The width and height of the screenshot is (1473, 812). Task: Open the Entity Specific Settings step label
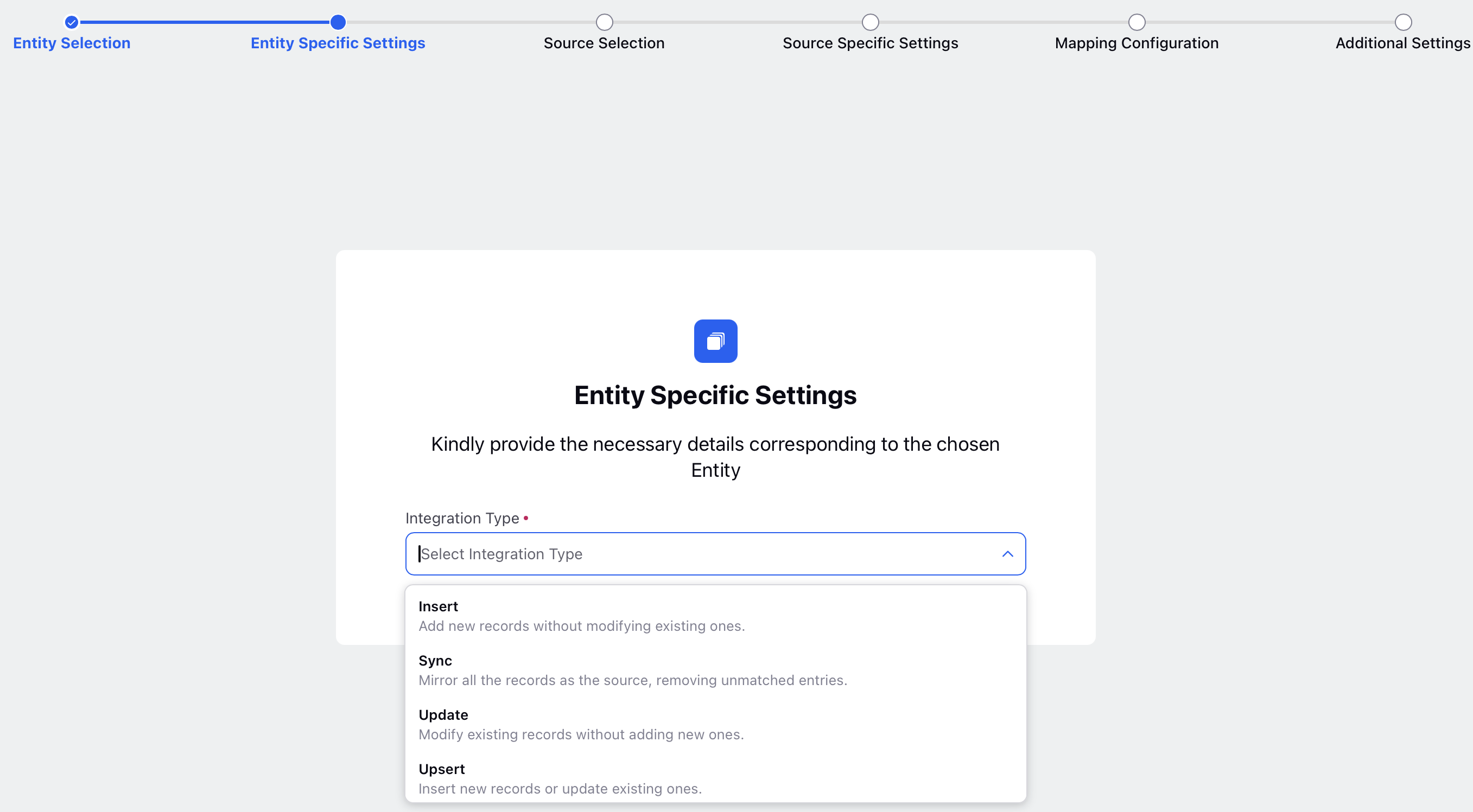pyautogui.click(x=338, y=43)
